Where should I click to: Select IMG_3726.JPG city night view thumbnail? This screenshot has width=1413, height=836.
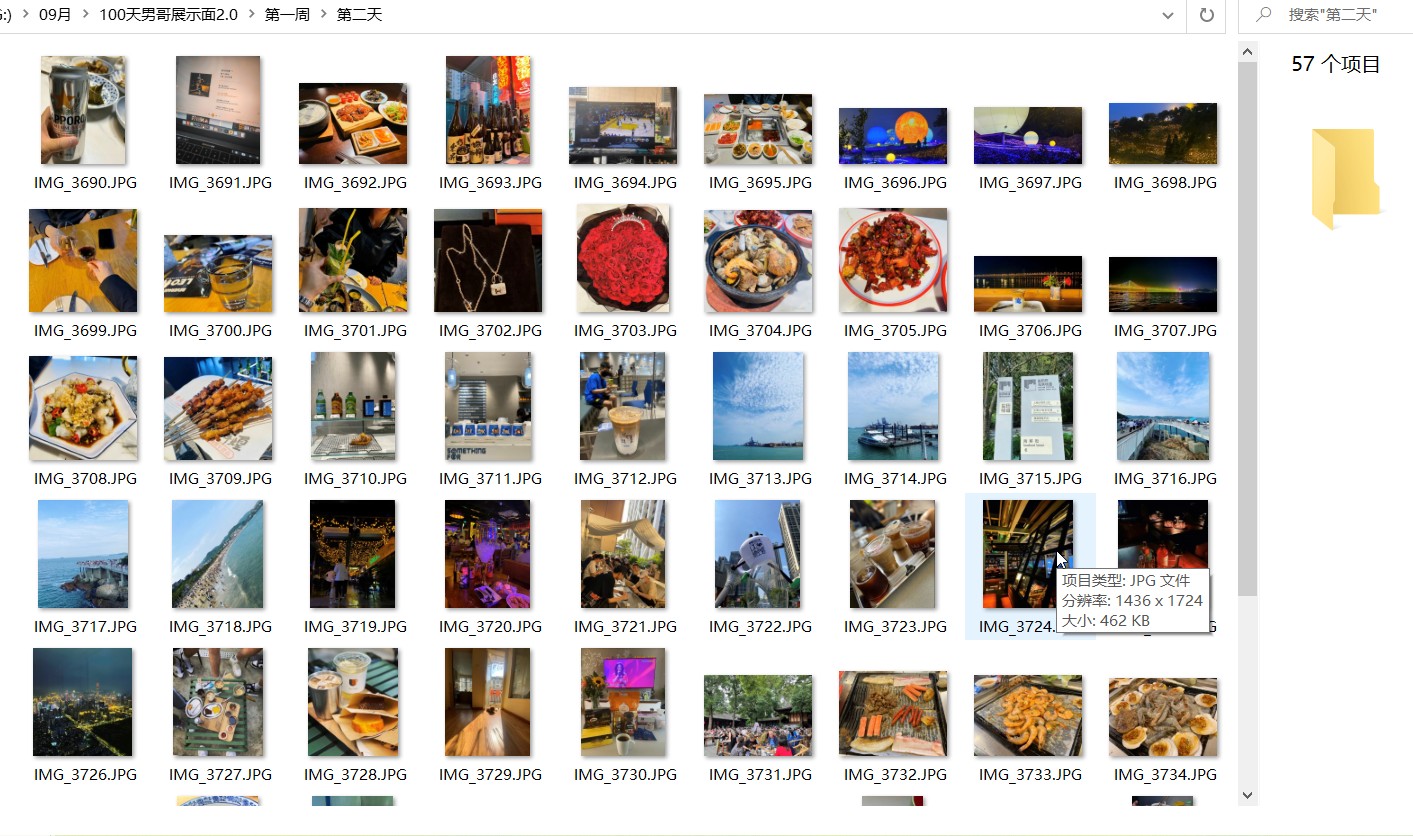pyautogui.click(x=83, y=702)
